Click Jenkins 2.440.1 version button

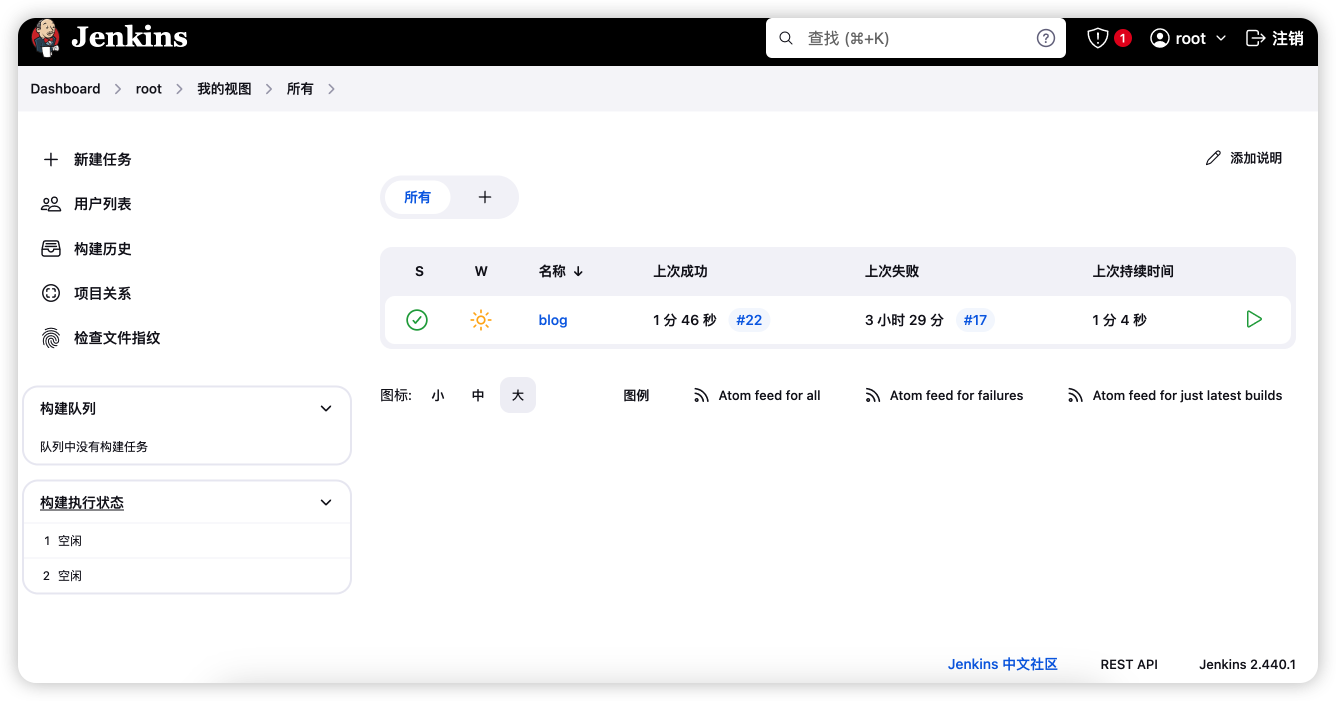pos(1247,664)
